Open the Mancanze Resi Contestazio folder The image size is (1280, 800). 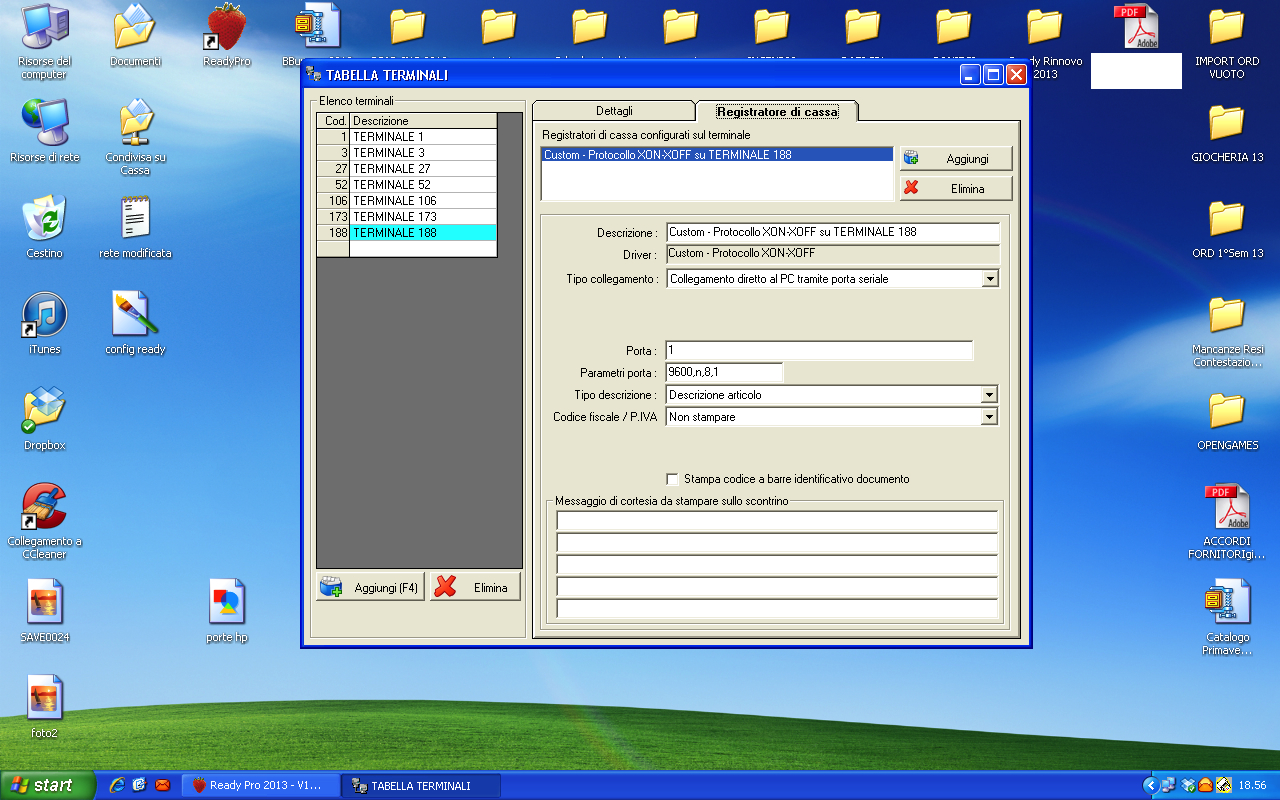(x=1227, y=330)
